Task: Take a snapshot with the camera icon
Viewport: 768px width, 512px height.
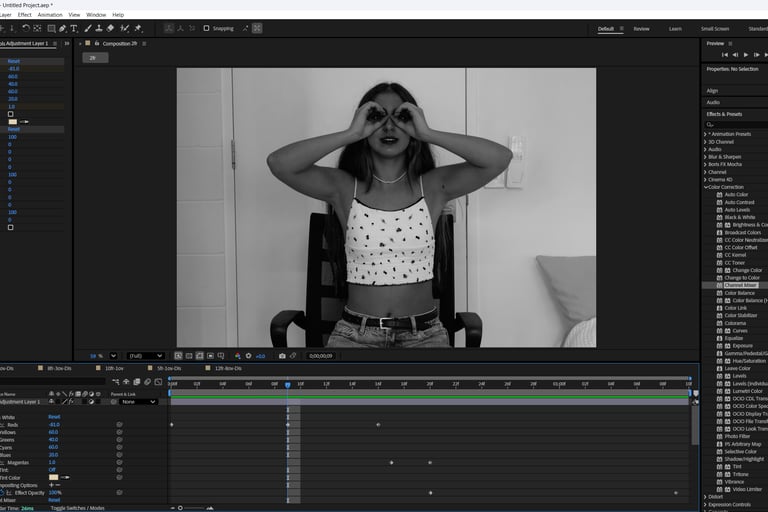Action: [x=282, y=356]
